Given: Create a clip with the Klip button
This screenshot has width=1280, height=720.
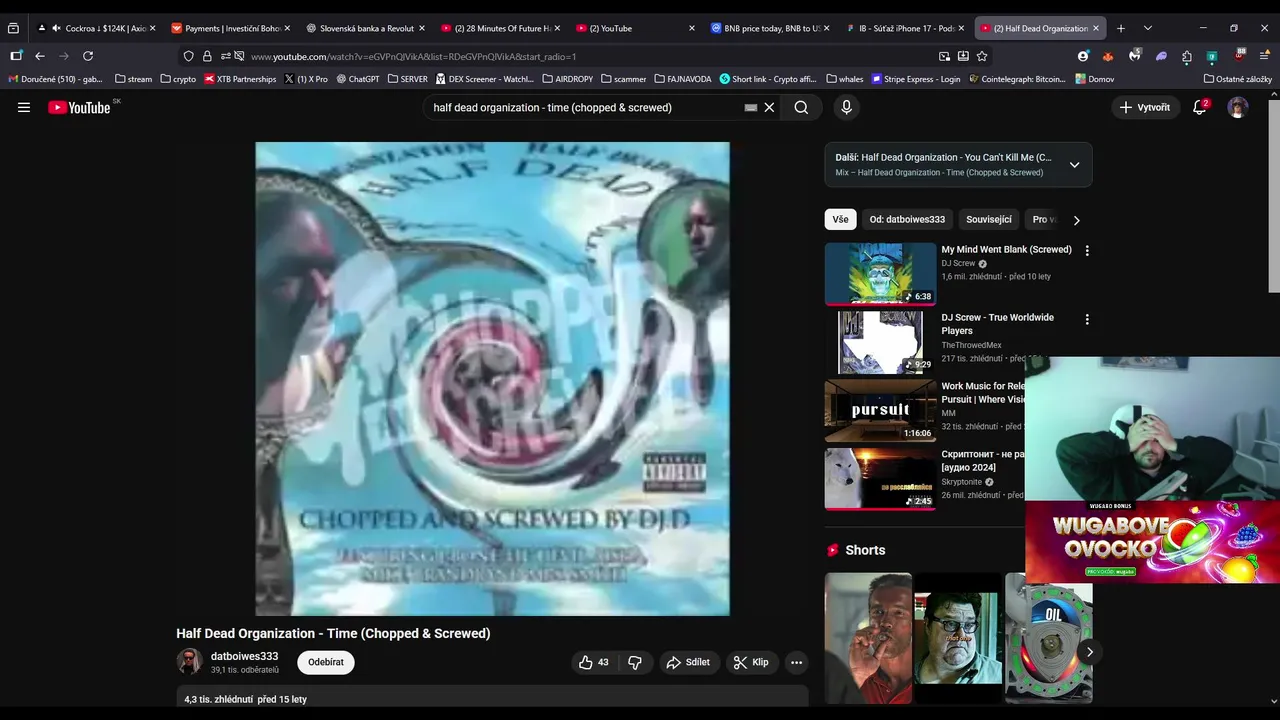Looking at the screenshot, I should pyautogui.click(x=751, y=662).
